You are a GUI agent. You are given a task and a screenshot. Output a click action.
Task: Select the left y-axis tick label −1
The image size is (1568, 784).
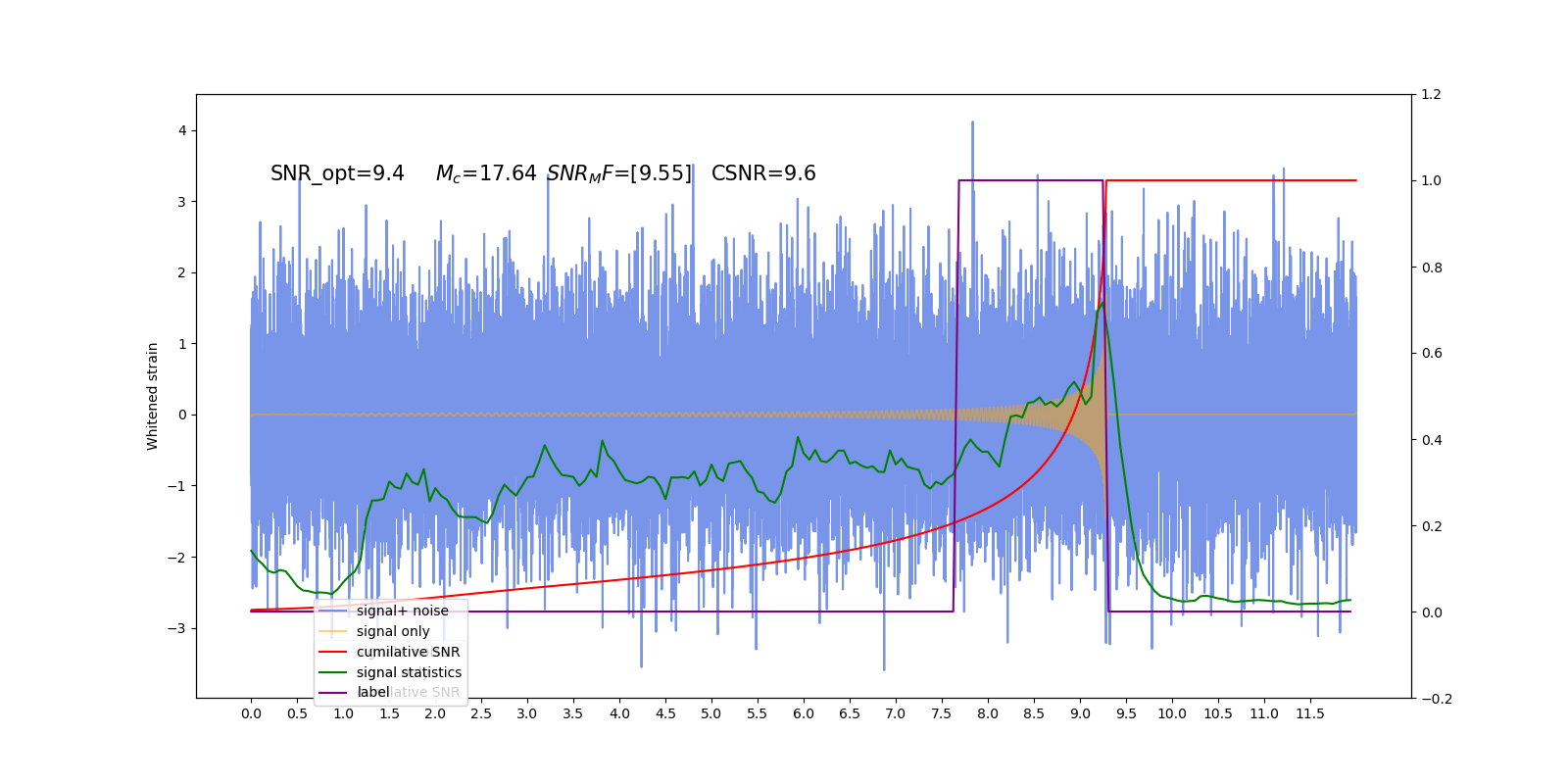click(x=176, y=486)
